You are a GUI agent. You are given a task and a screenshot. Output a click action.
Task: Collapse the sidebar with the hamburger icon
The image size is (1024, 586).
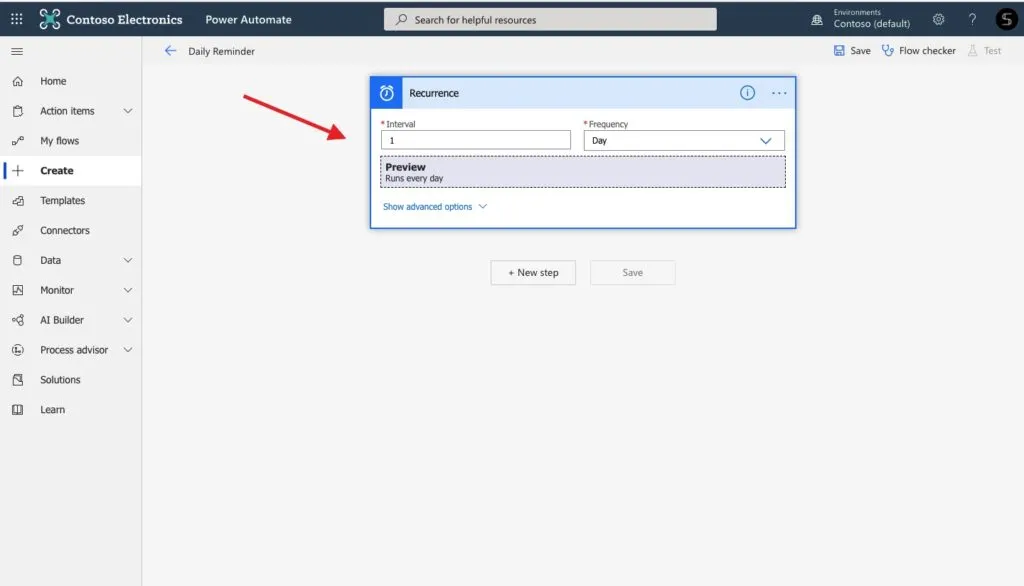[x=17, y=51]
